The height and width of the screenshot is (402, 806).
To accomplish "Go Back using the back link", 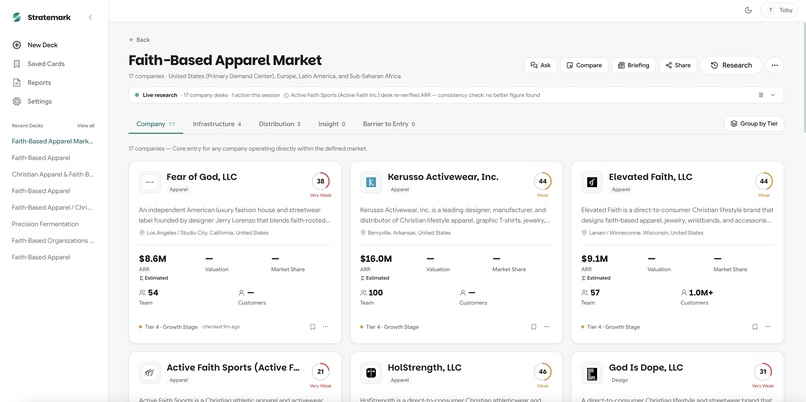I will click(139, 40).
